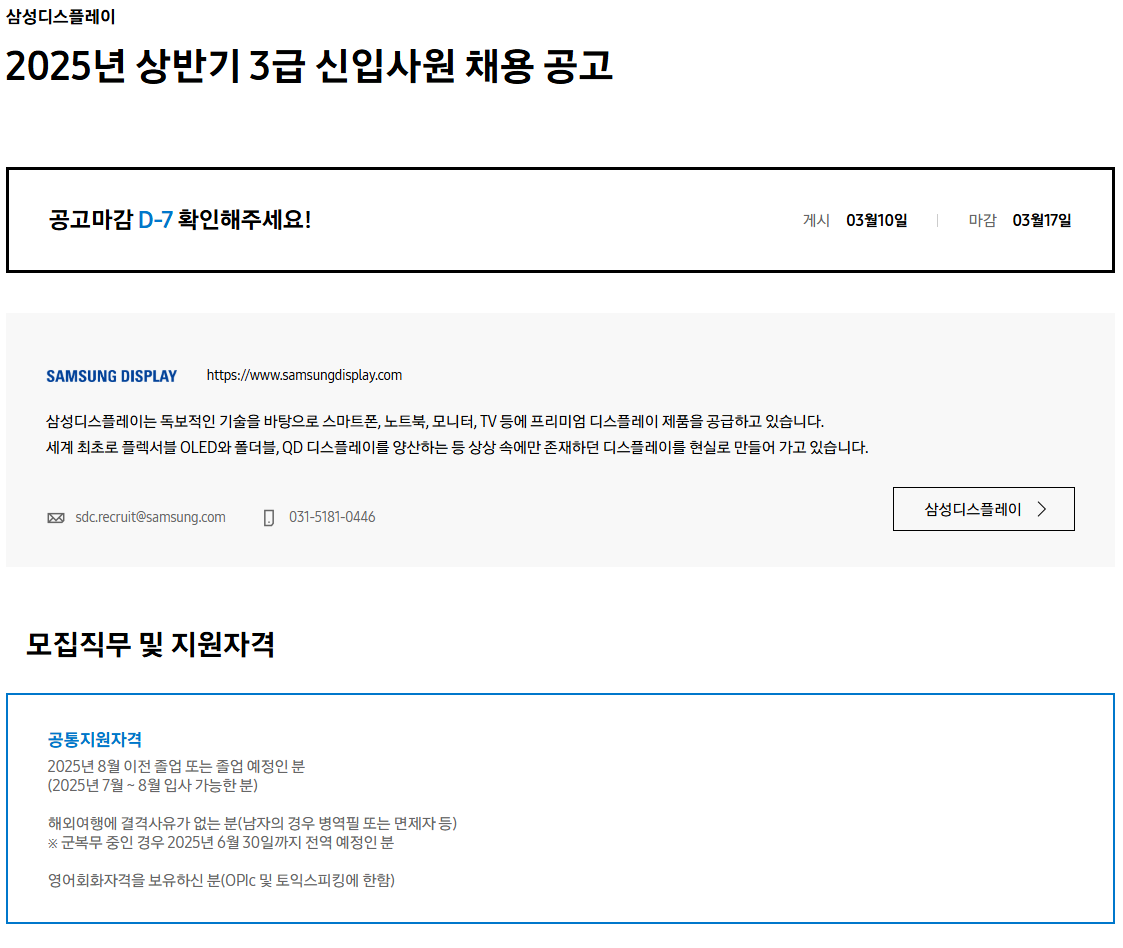This screenshot has width=1123, height=948.
Task: Click the 2025년 상반기 3급 신입사원 채용 공고 title
Action: tap(309, 66)
